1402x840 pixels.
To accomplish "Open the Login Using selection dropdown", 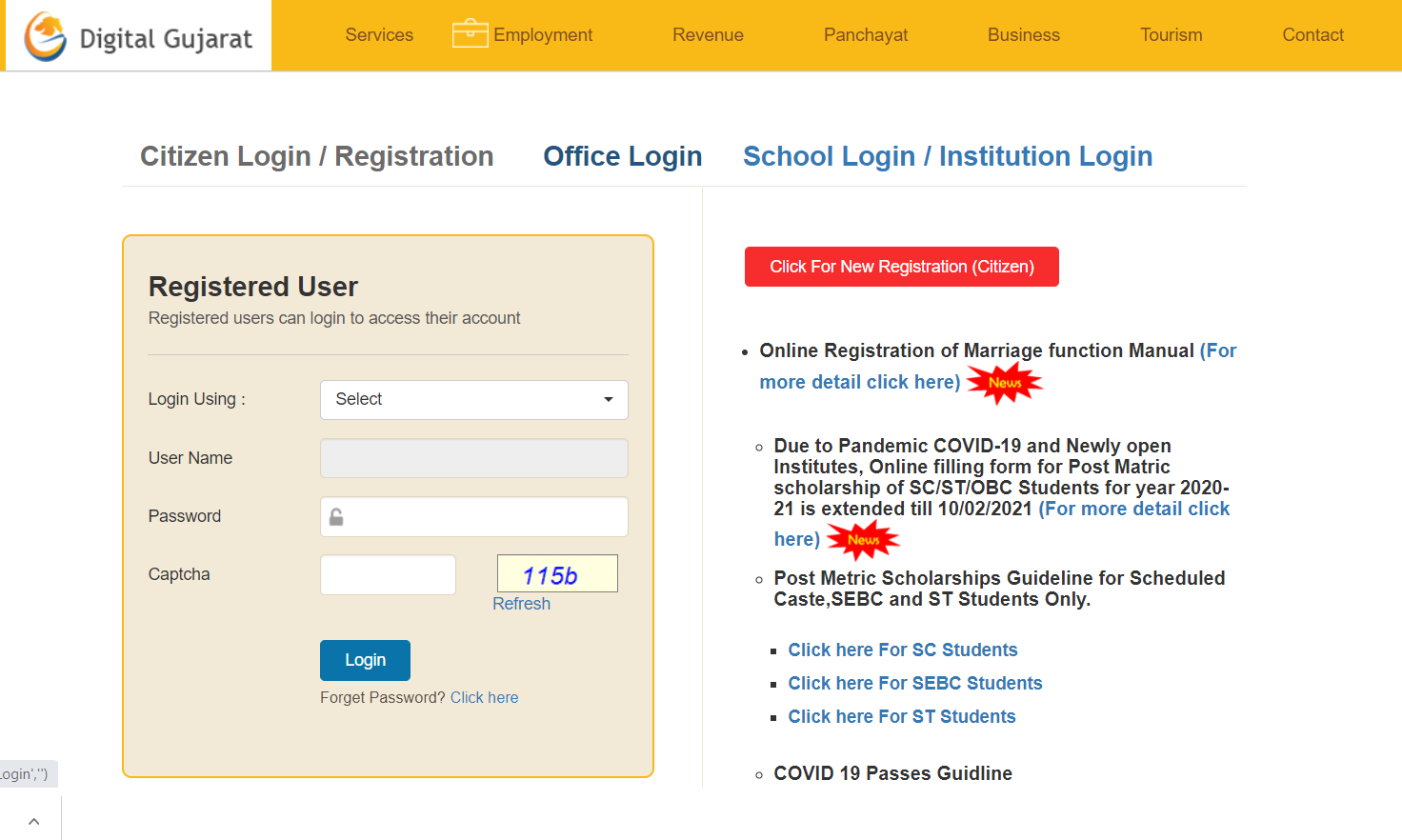I will click(x=473, y=400).
